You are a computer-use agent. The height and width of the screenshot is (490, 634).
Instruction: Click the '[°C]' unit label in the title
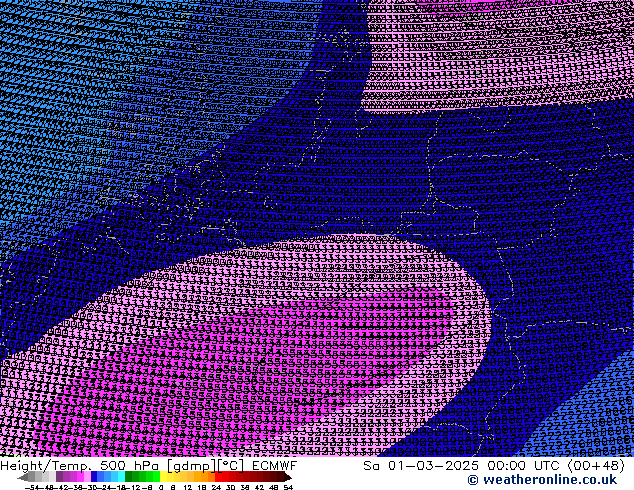coord(230,466)
